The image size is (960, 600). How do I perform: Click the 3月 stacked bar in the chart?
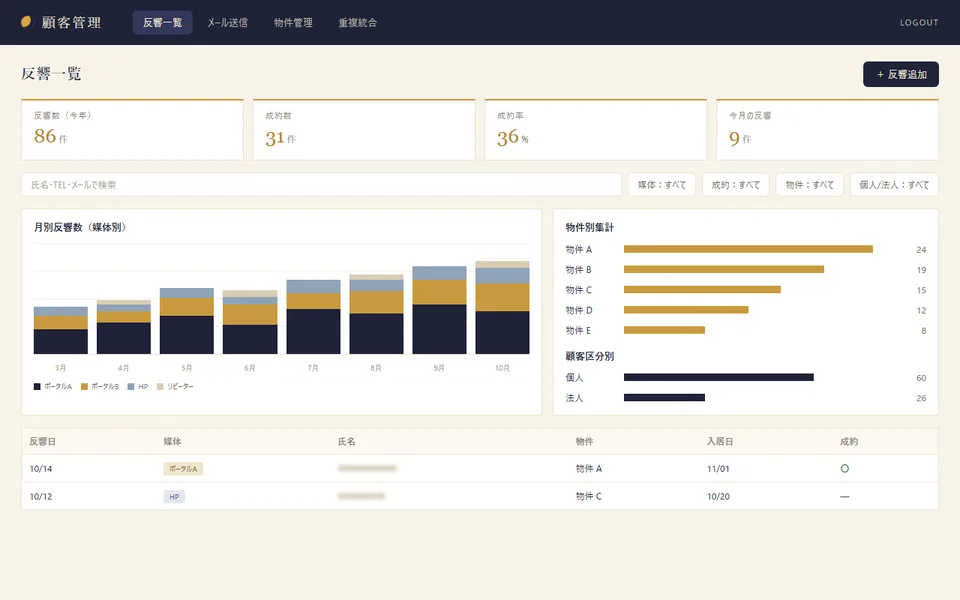(x=61, y=330)
